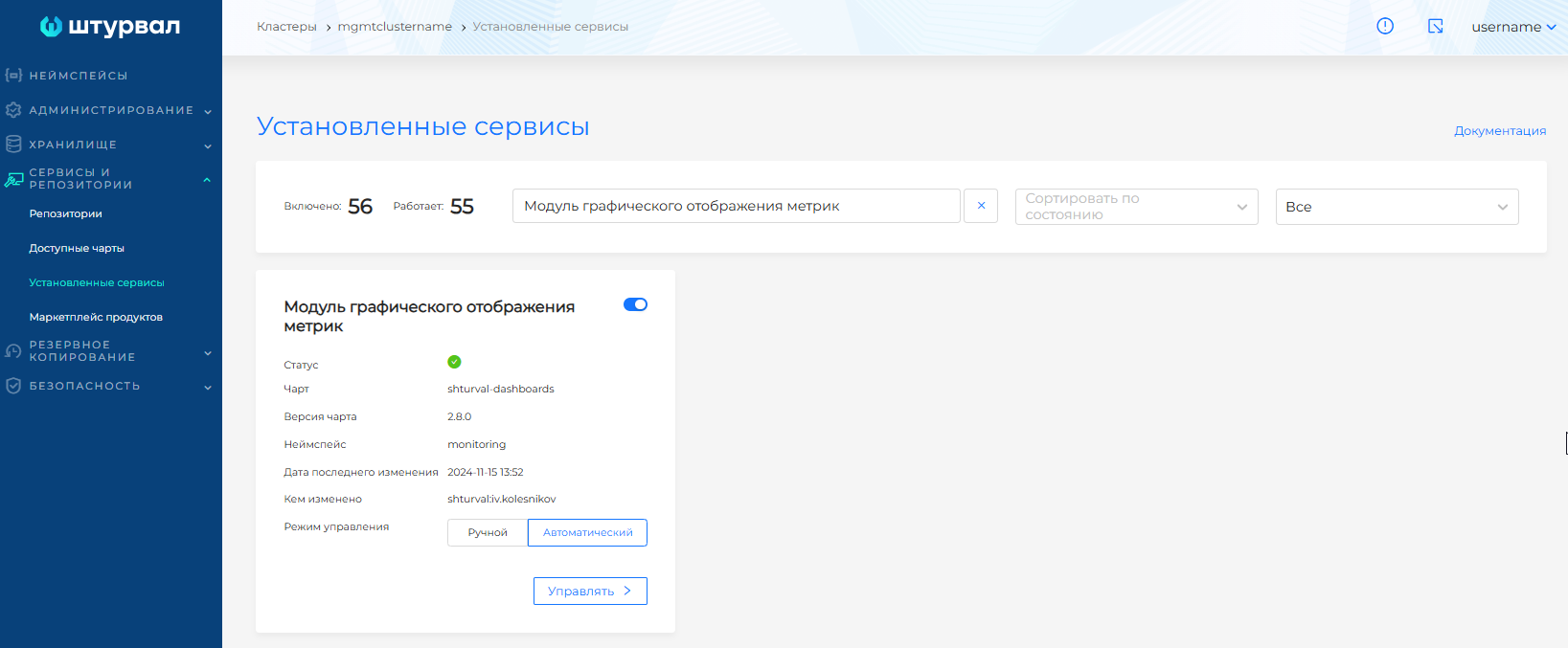Click the Backup icon in sidebar
This screenshot has height=648, width=1568.
[13, 351]
